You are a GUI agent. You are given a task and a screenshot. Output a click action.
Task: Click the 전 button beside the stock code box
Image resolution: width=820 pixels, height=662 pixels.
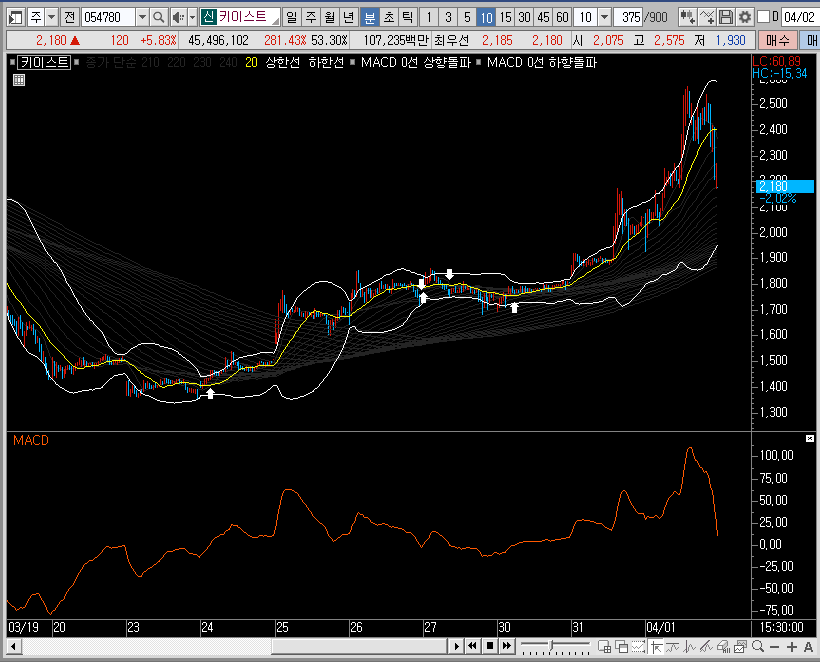coord(70,17)
